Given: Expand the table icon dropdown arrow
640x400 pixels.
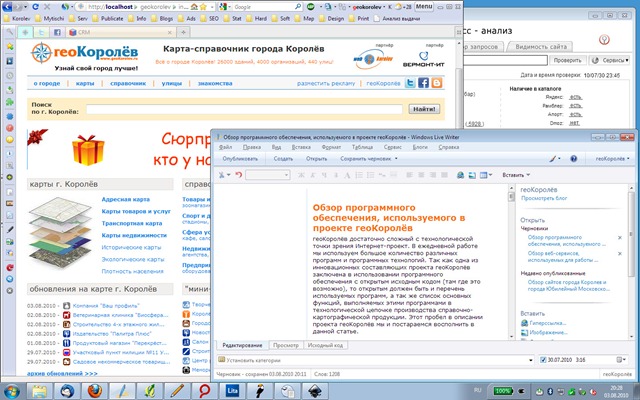Looking at the screenshot, I should tap(490, 175).
